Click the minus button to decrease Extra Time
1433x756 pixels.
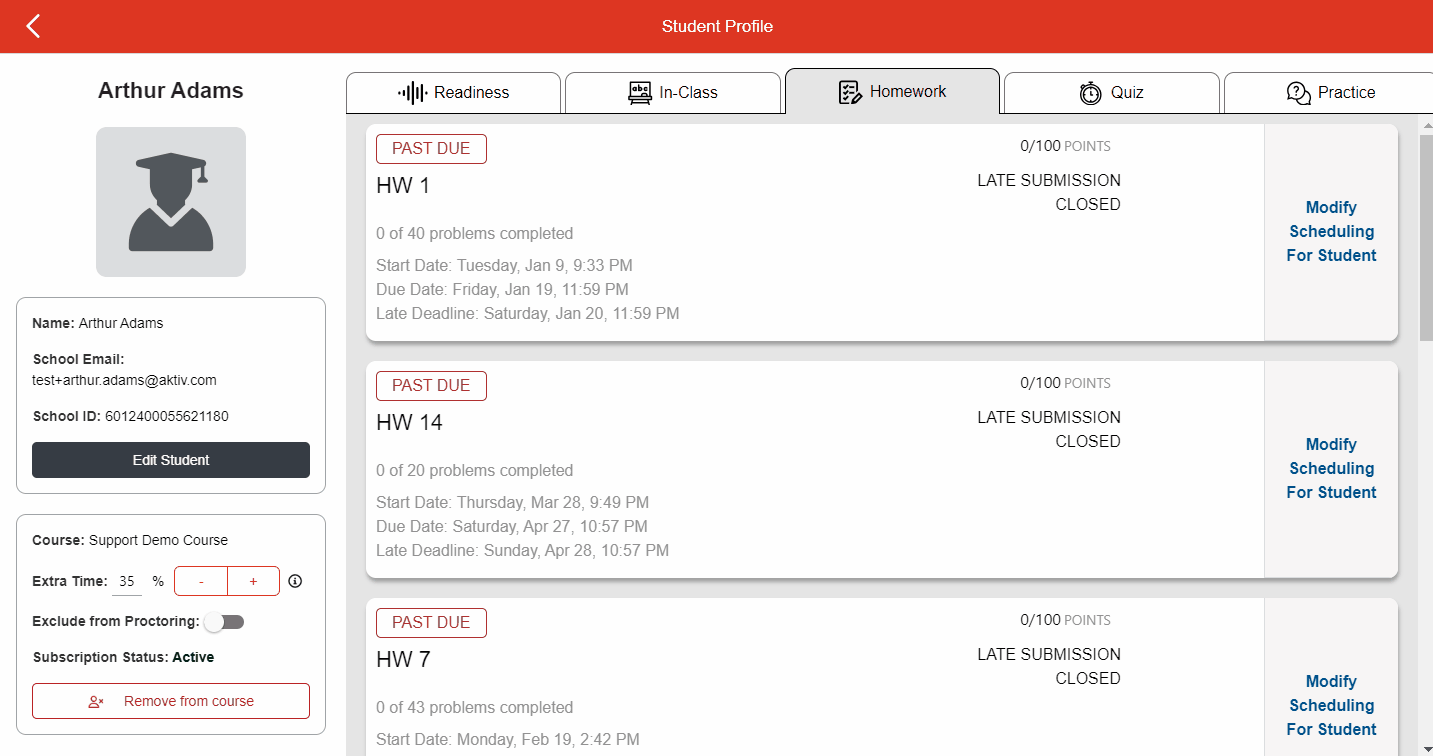tap(200, 581)
